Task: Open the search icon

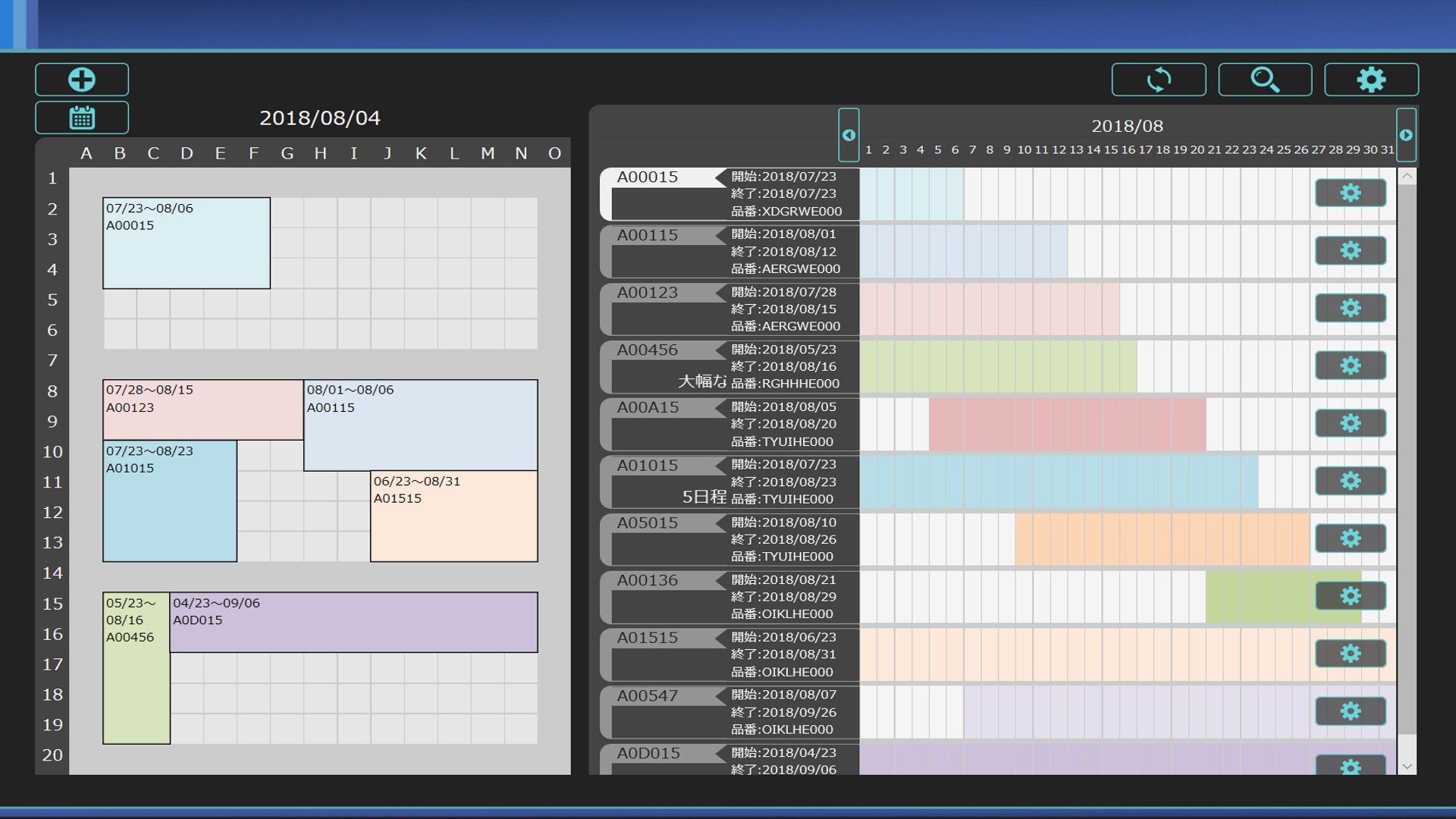Action: coord(1266,79)
